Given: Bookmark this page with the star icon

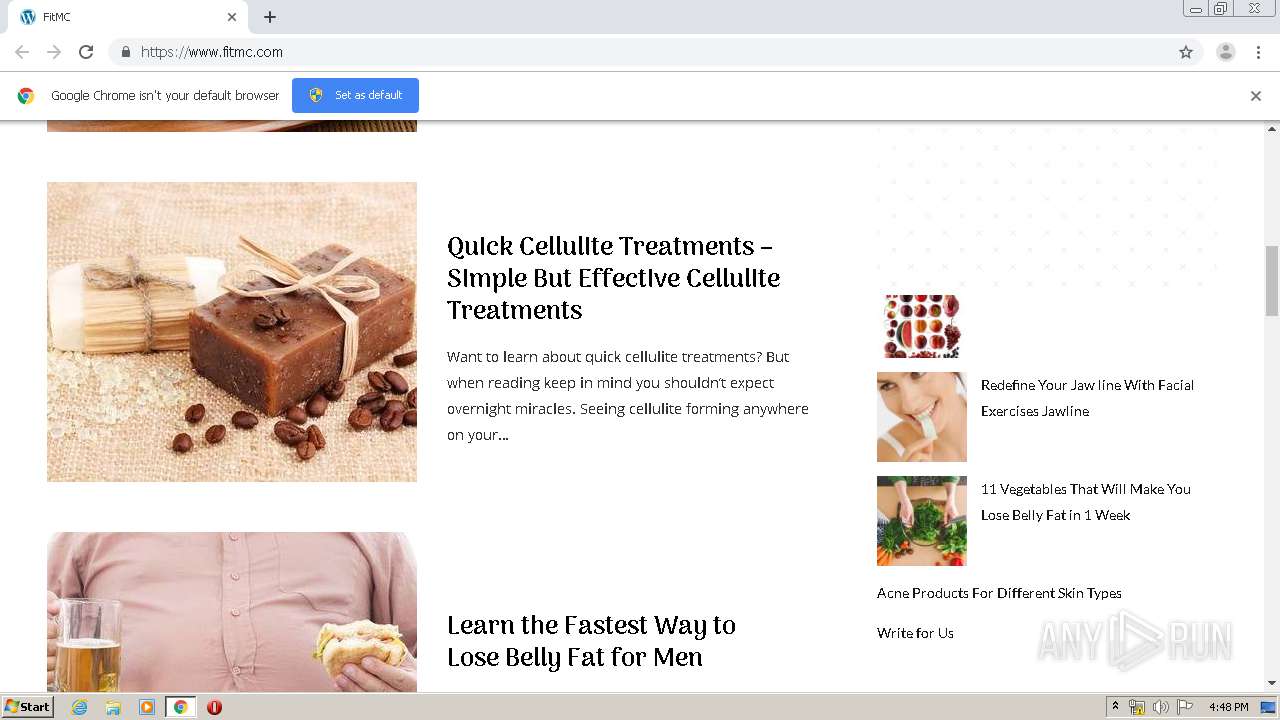Looking at the screenshot, I should click(x=1186, y=52).
